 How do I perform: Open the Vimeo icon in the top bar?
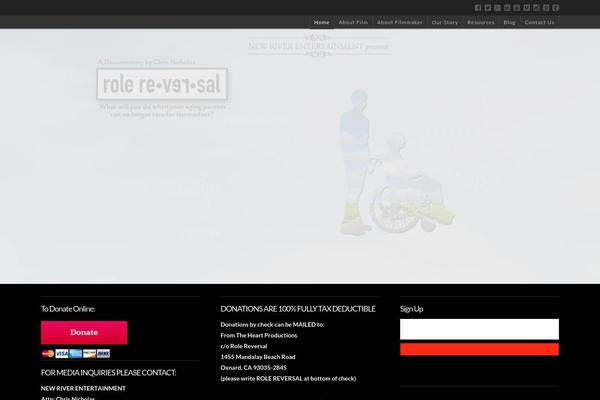[527, 8]
